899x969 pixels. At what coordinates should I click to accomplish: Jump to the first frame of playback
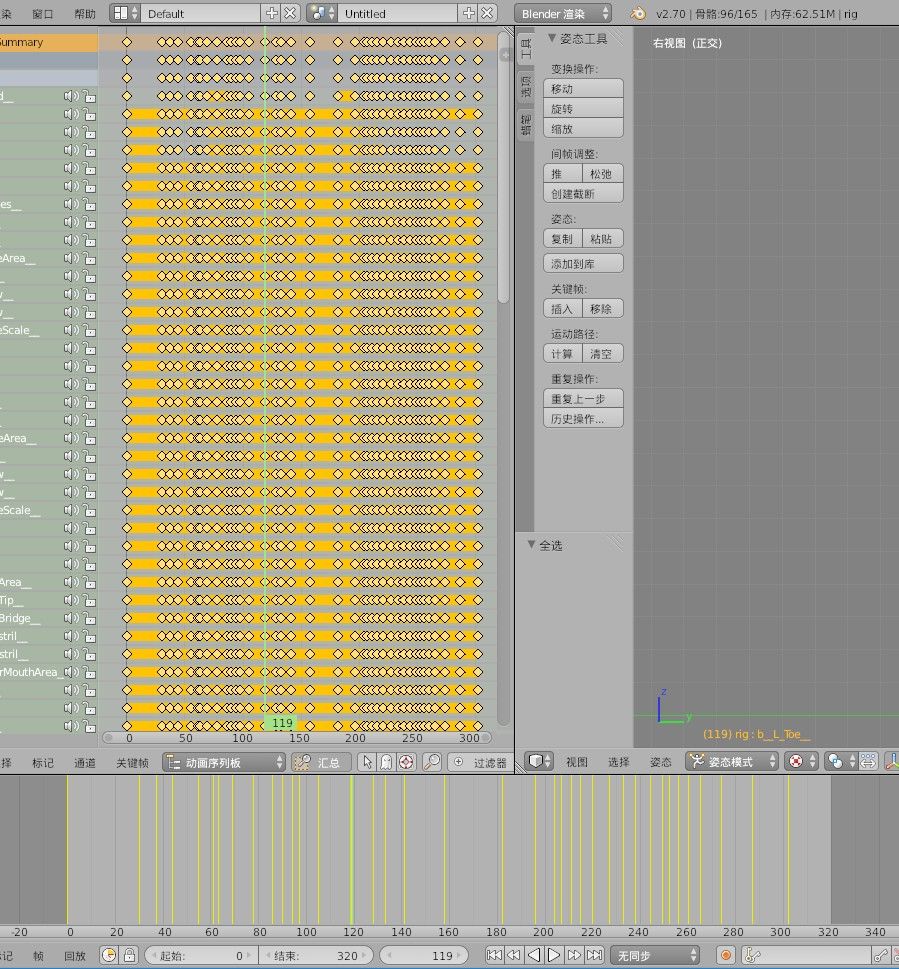coord(494,955)
